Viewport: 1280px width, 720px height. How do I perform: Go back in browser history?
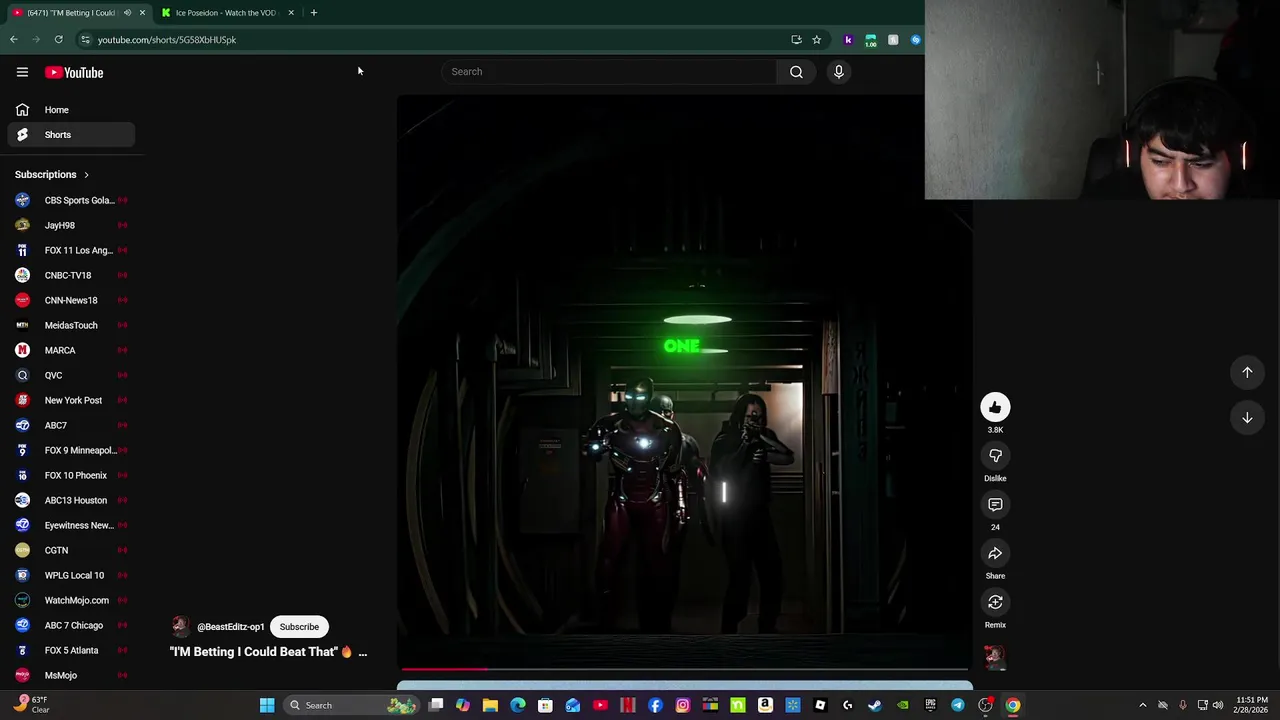pyautogui.click(x=14, y=40)
